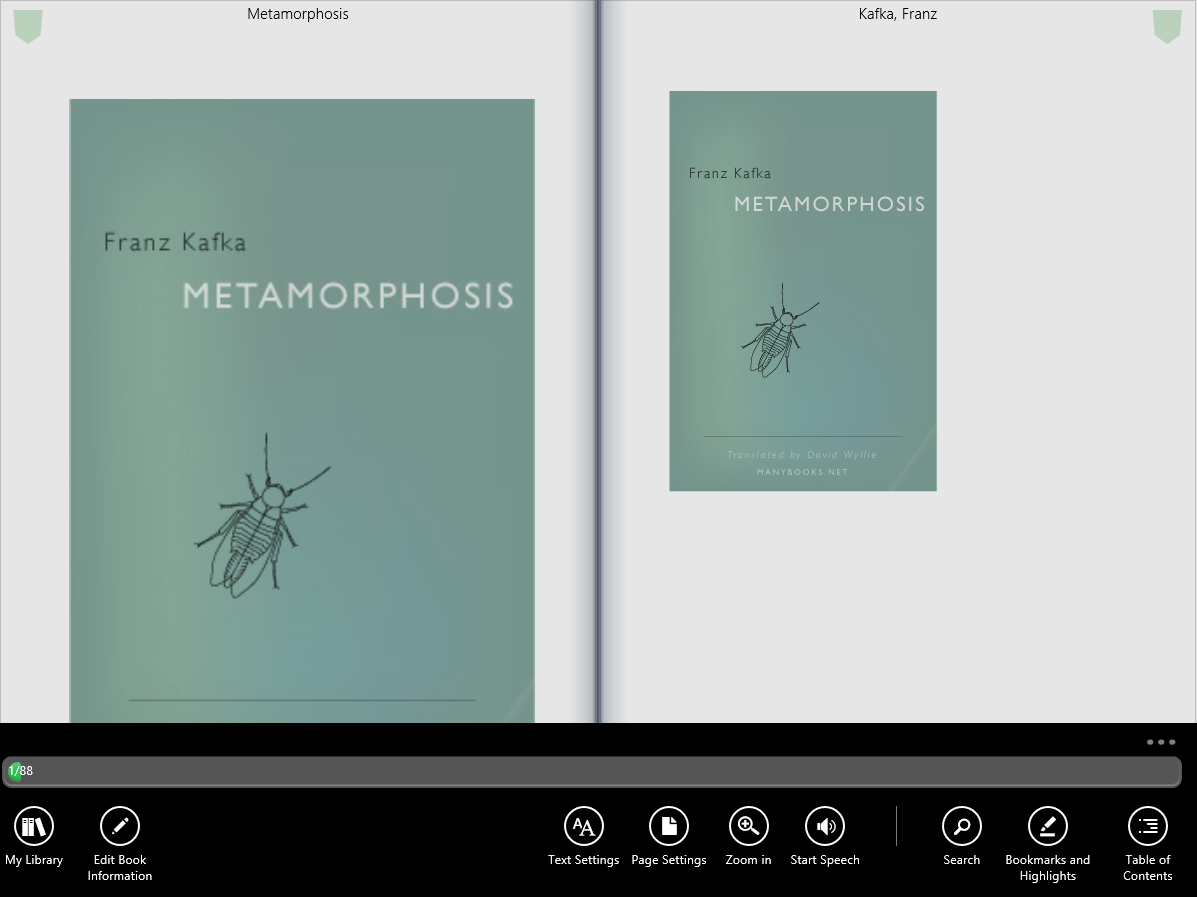Click the center book spine divider
This screenshot has height=897, width=1197.
click(597, 360)
